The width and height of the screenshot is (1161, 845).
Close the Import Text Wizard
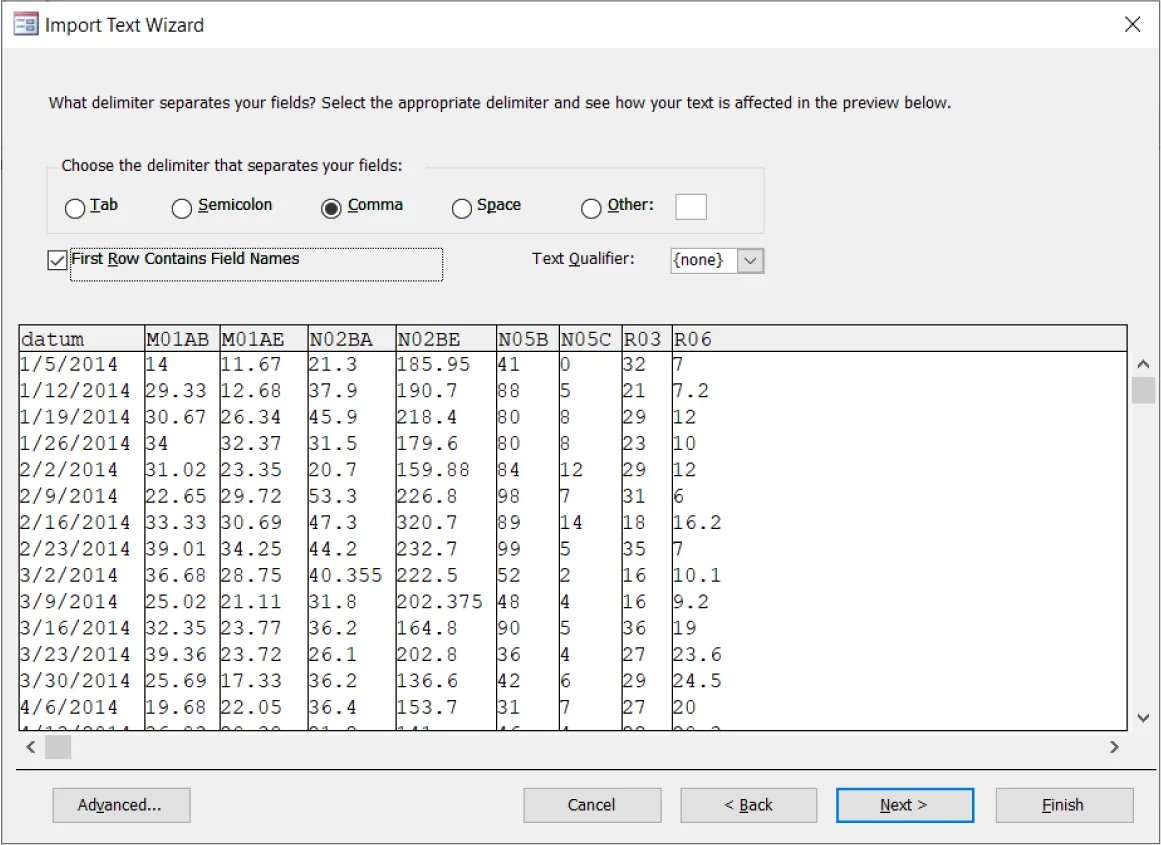click(x=1132, y=24)
